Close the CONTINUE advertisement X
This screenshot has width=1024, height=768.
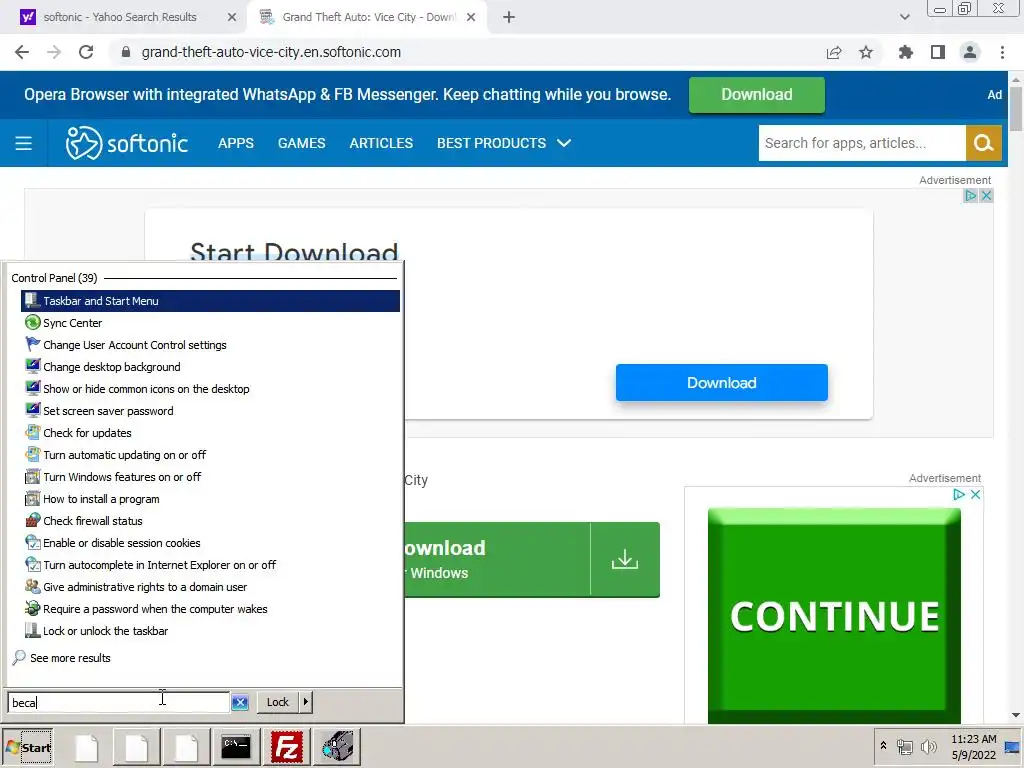[x=975, y=494]
